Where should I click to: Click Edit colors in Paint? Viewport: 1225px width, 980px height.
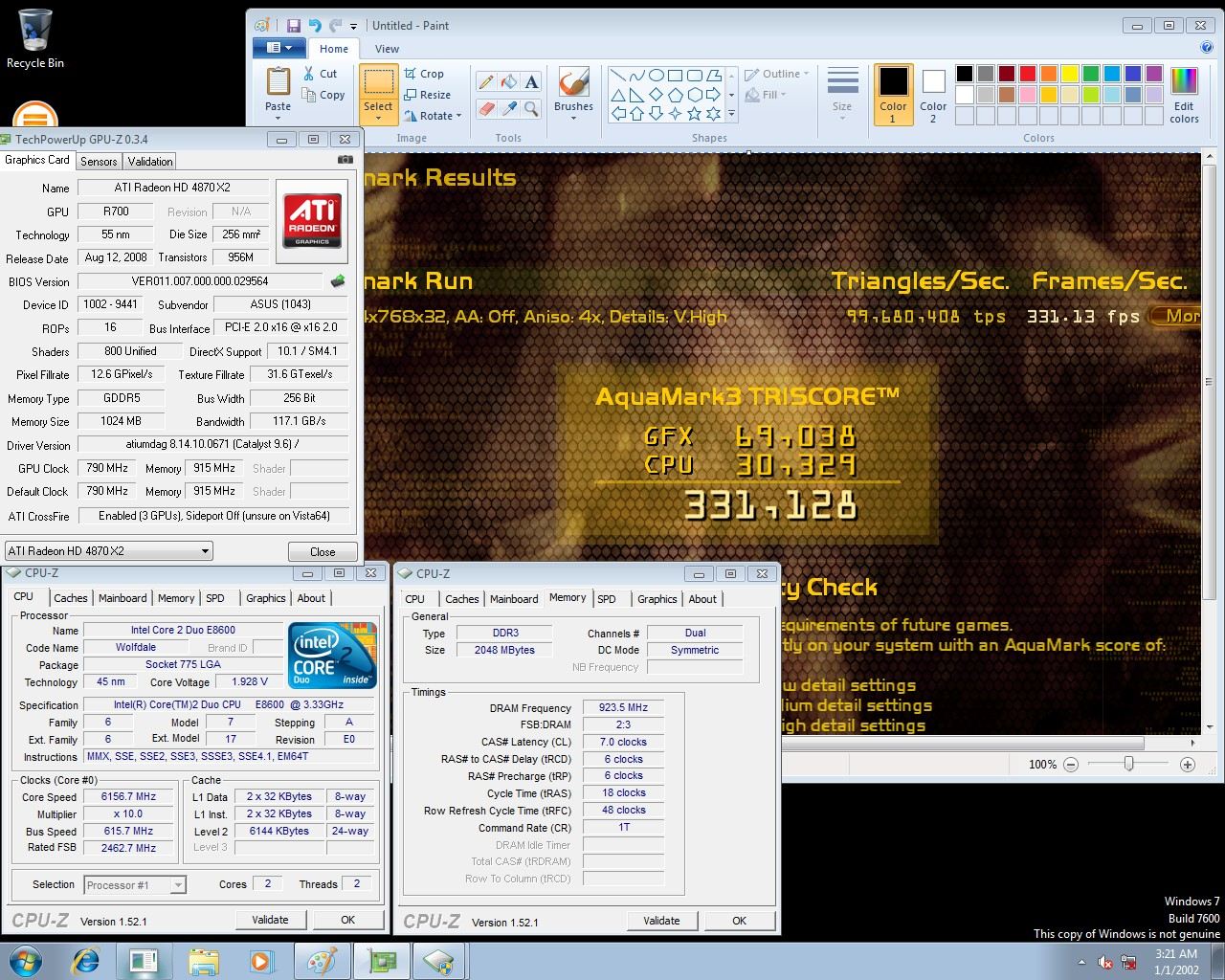click(x=1184, y=96)
